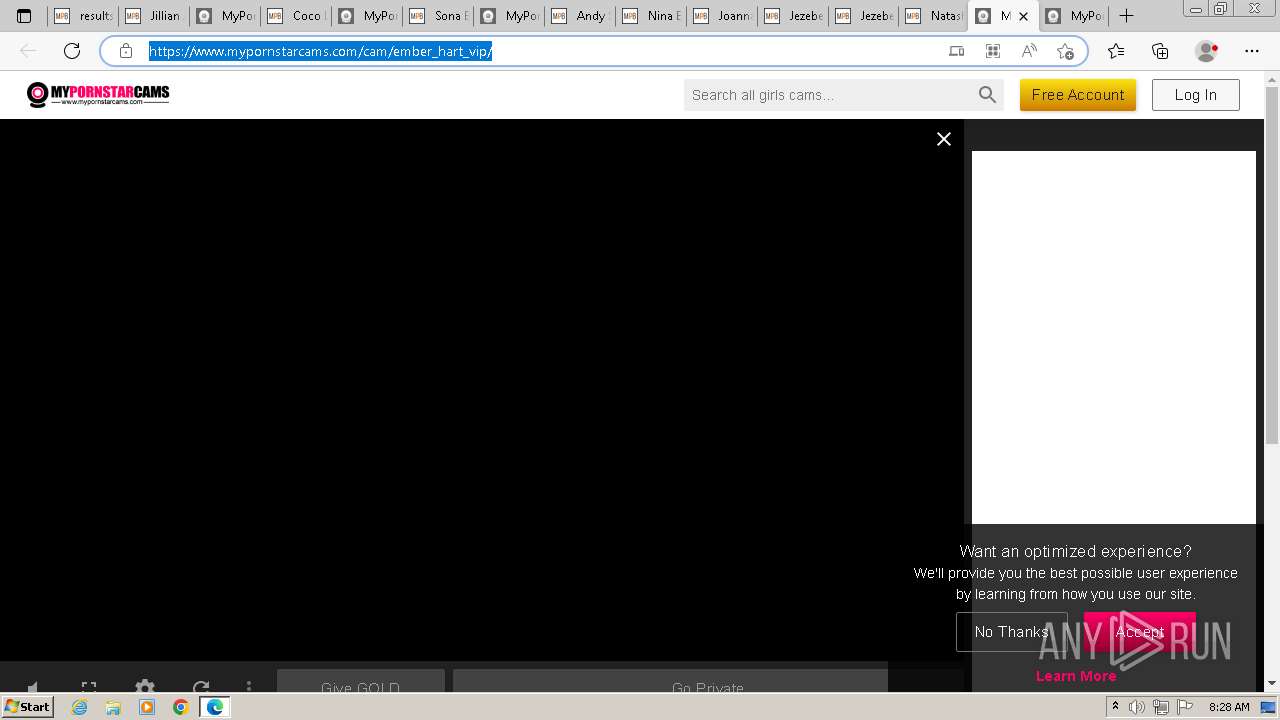Open the Action Center flag icon

(1183, 707)
